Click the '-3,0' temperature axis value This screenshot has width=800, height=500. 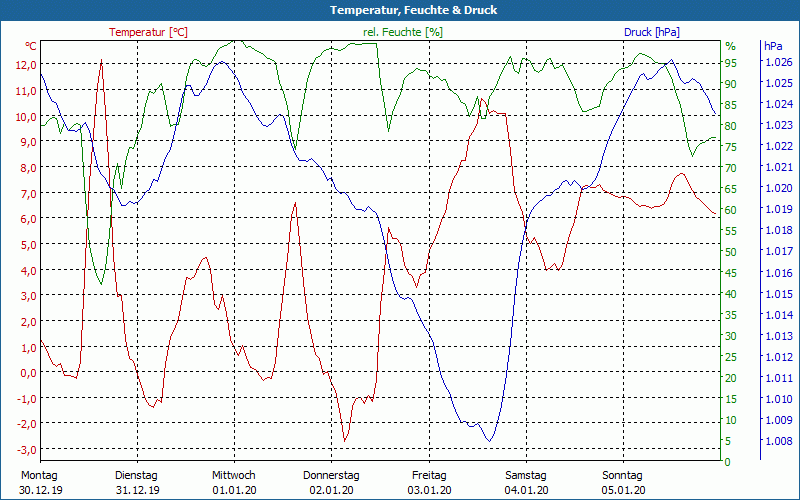pos(27,450)
